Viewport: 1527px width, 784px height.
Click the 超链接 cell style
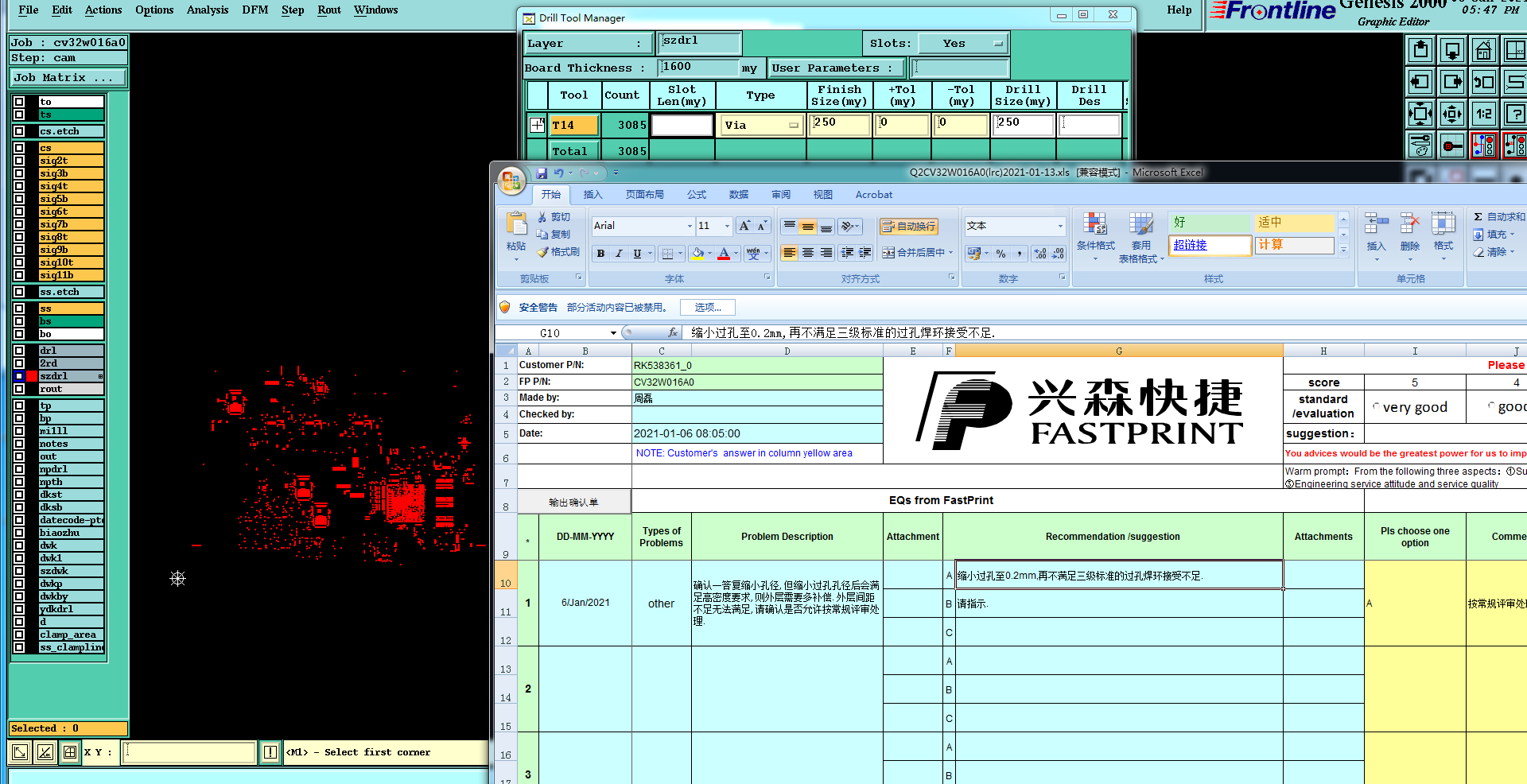pyautogui.click(x=1210, y=245)
